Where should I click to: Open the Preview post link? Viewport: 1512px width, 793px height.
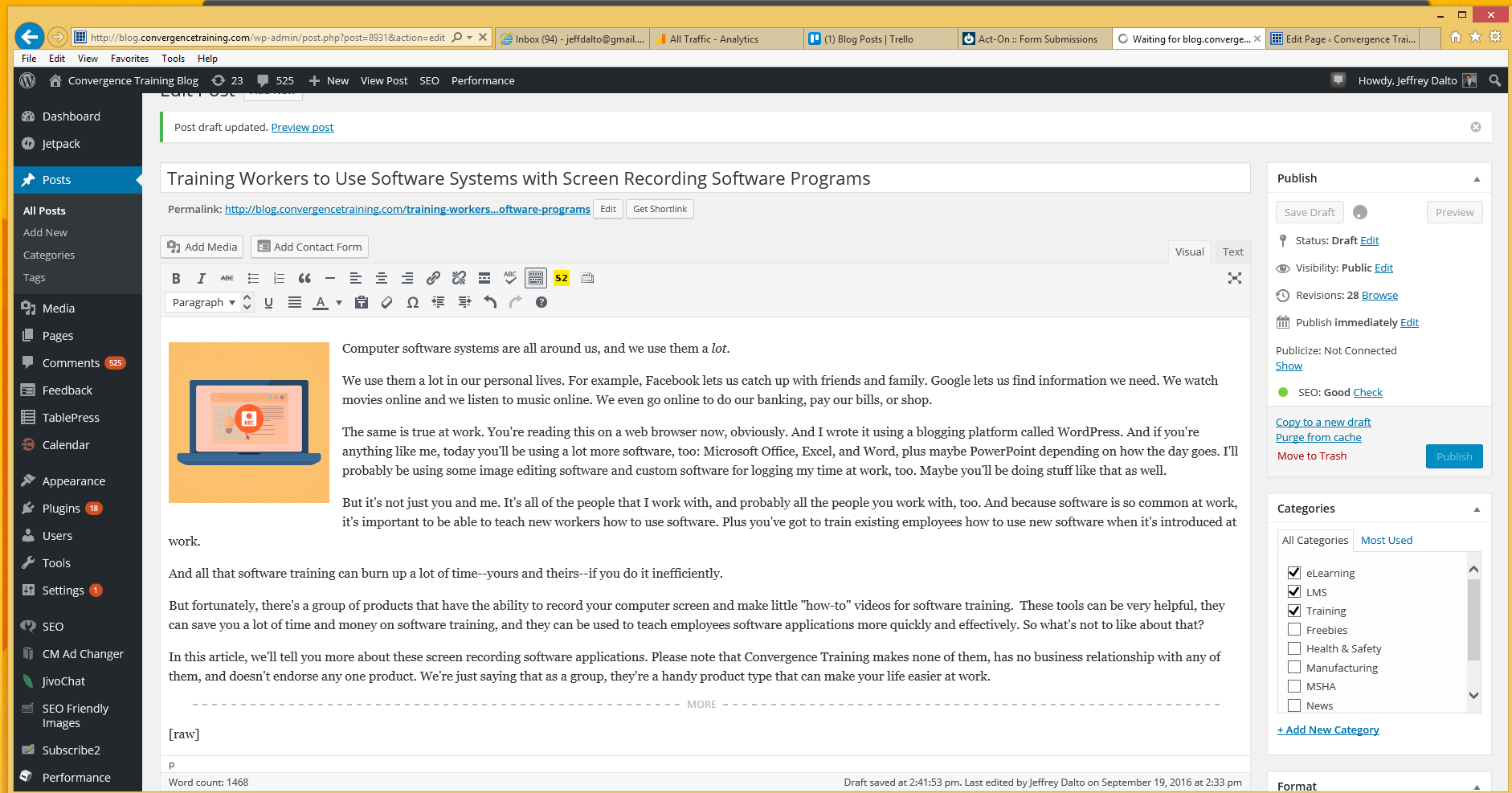point(302,127)
